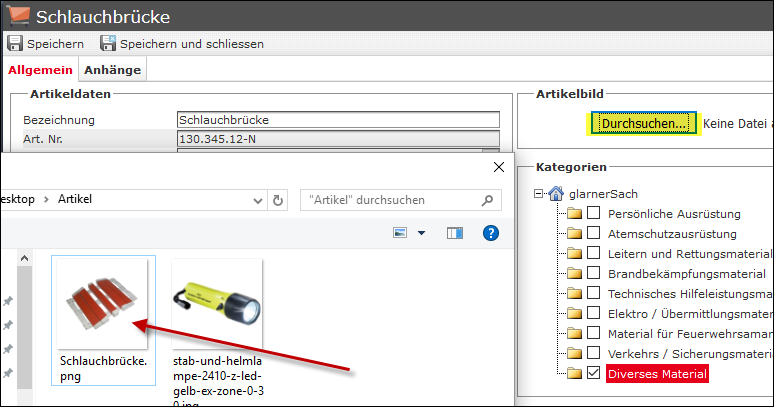The image size is (774, 407).
Task: Click the glarnerSach home icon
Action: point(556,193)
